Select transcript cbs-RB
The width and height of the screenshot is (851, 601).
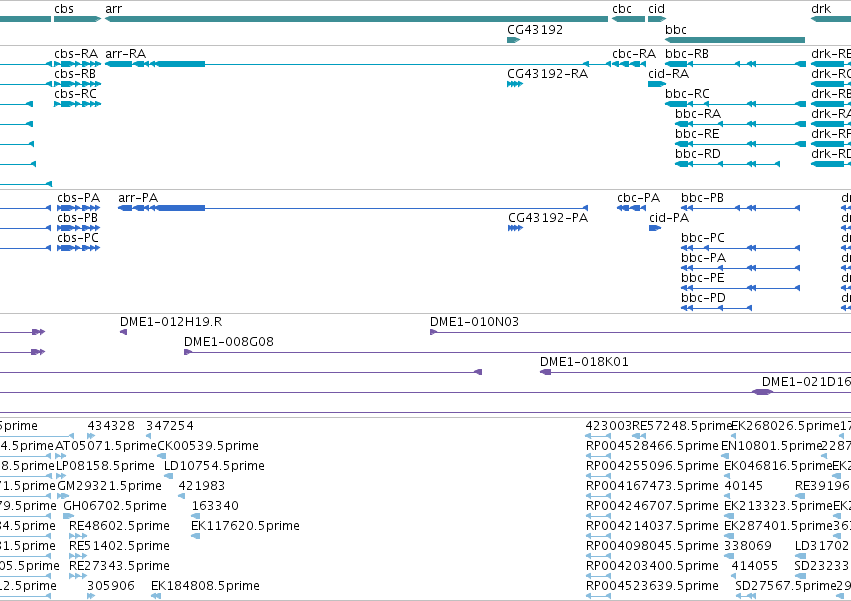[78, 84]
